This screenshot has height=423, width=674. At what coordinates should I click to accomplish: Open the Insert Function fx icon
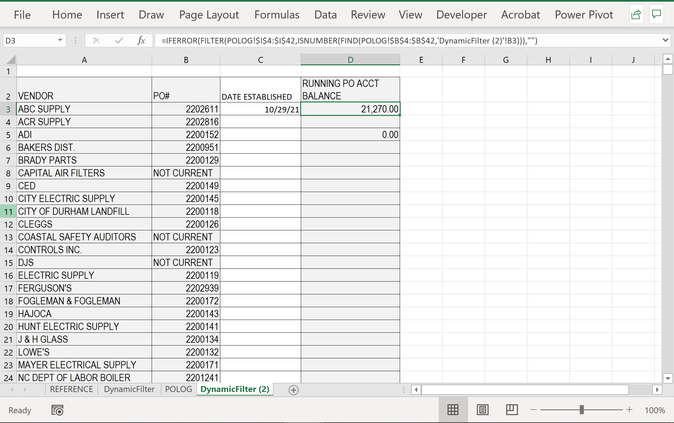pyautogui.click(x=141, y=40)
